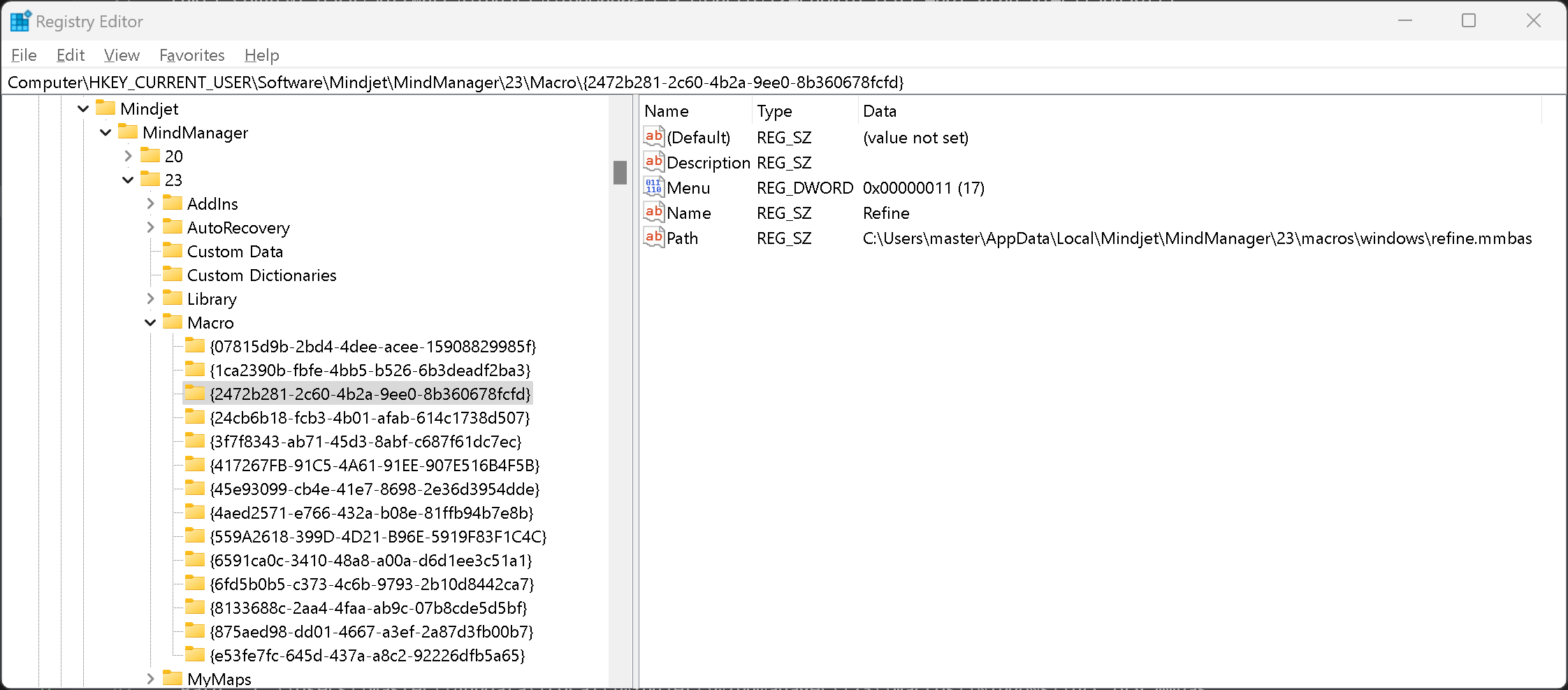
Task: Click the MindManager folder icon
Action: [128, 131]
